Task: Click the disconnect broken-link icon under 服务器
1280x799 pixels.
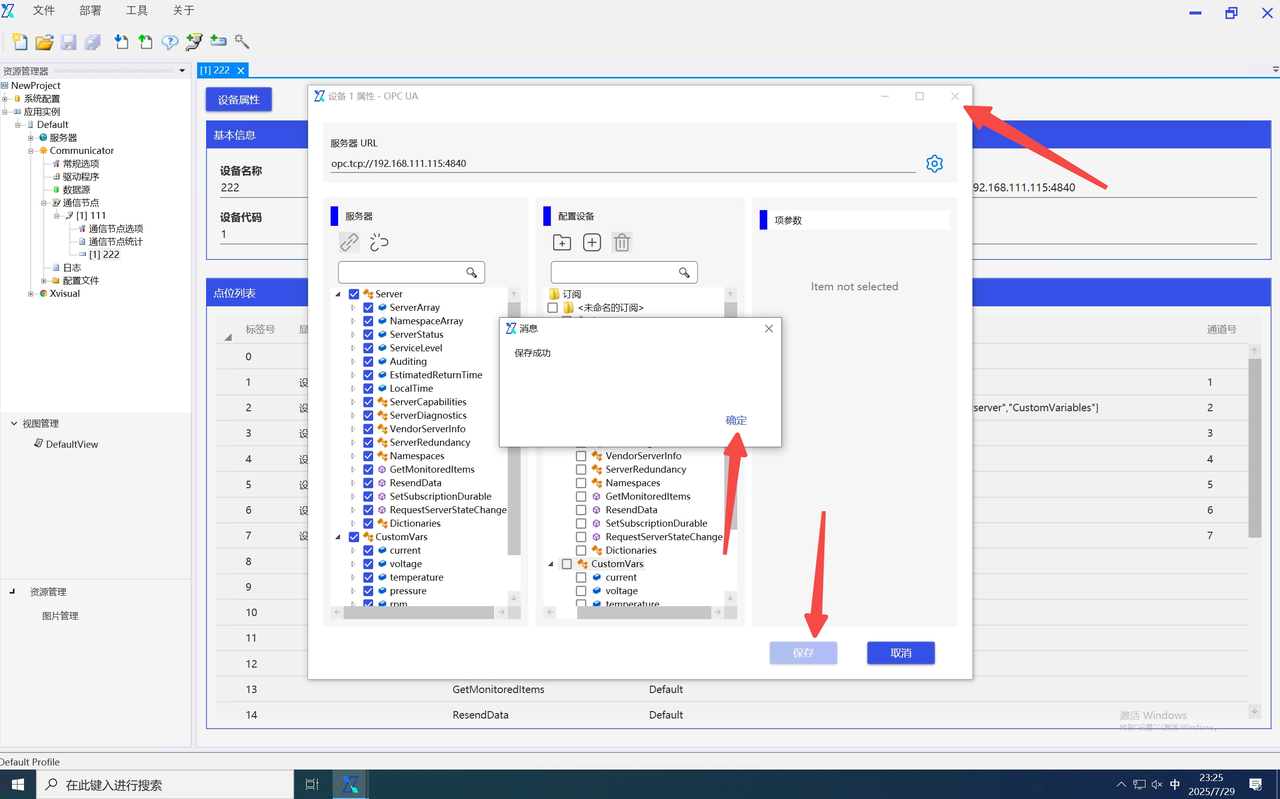Action: click(x=379, y=242)
